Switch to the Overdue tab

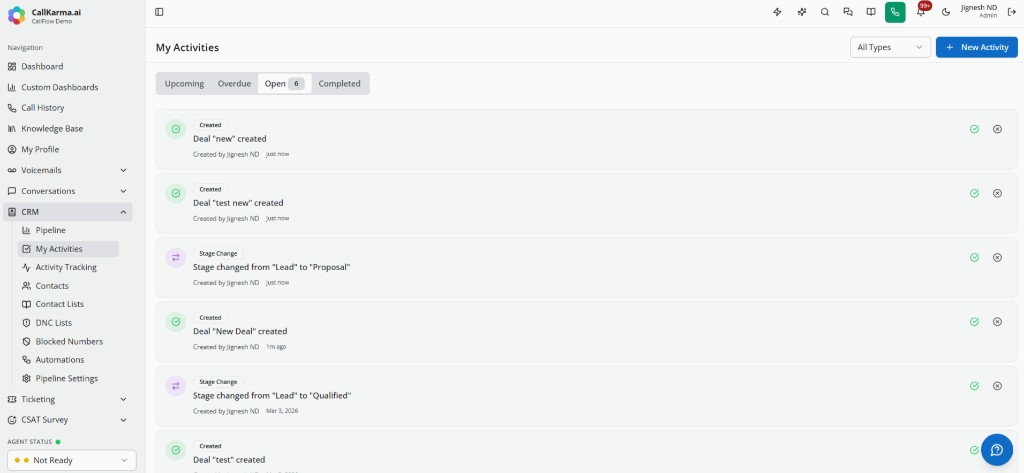click(234, 84)
